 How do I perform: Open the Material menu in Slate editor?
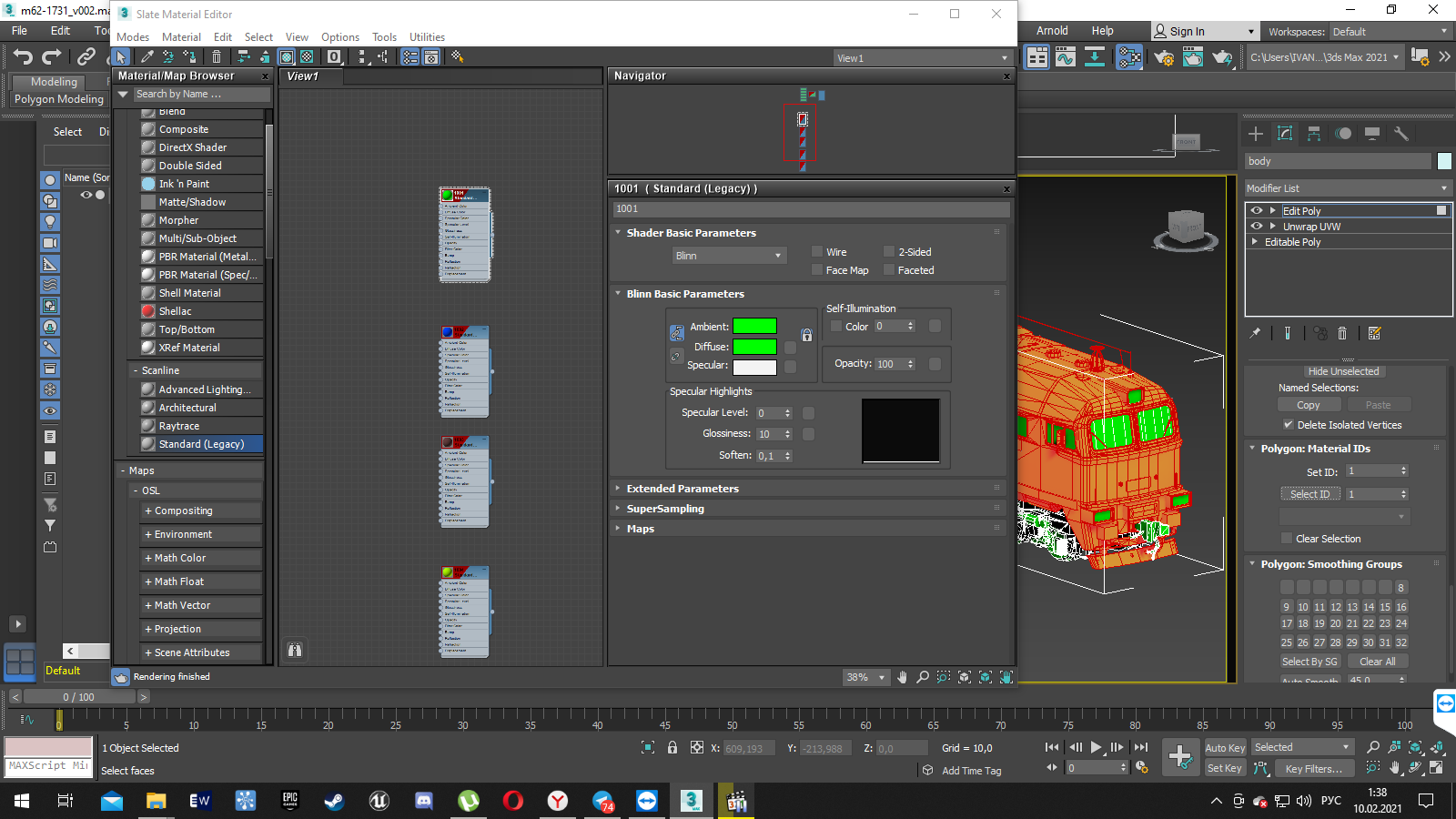pos(181,37)
